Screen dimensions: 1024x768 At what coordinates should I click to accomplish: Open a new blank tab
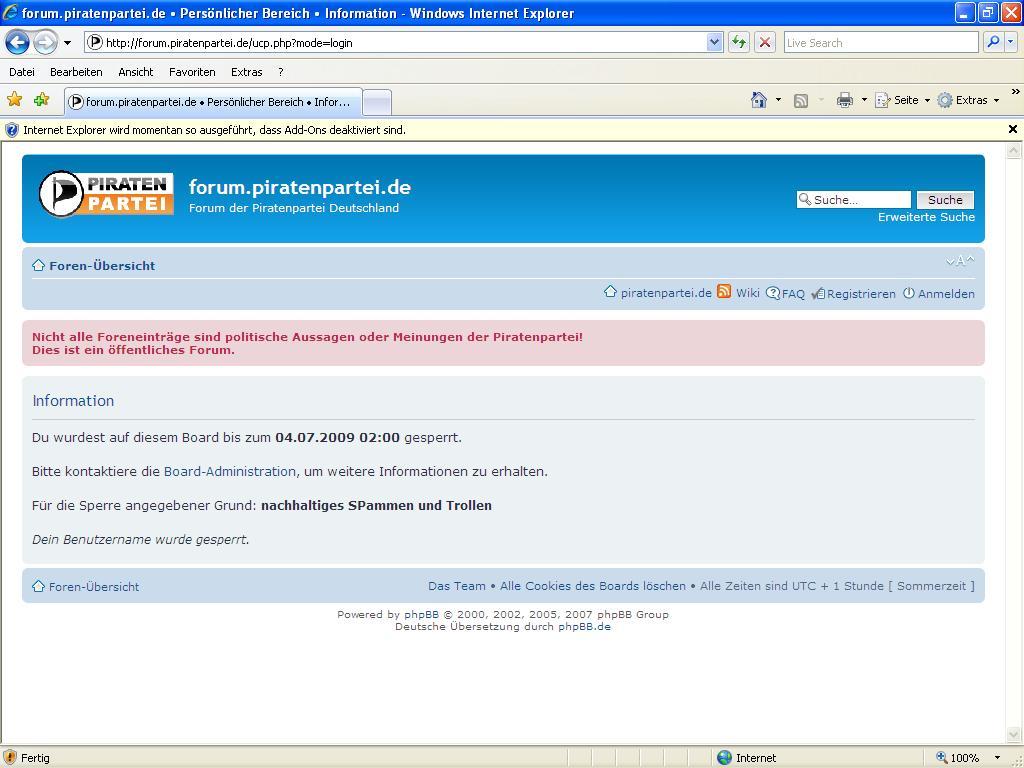click(x=377, y=103)
